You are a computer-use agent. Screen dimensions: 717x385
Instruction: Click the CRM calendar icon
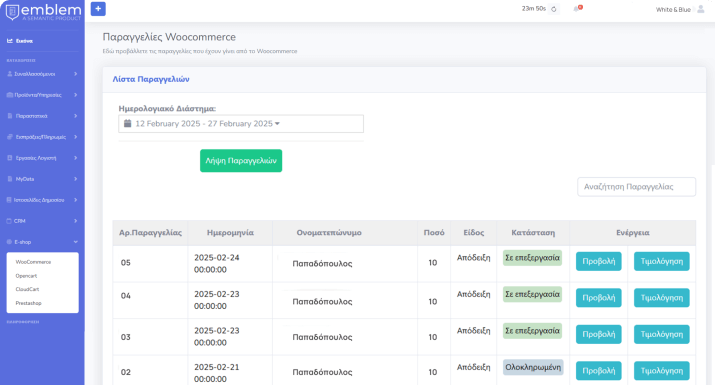coord(9,221)
